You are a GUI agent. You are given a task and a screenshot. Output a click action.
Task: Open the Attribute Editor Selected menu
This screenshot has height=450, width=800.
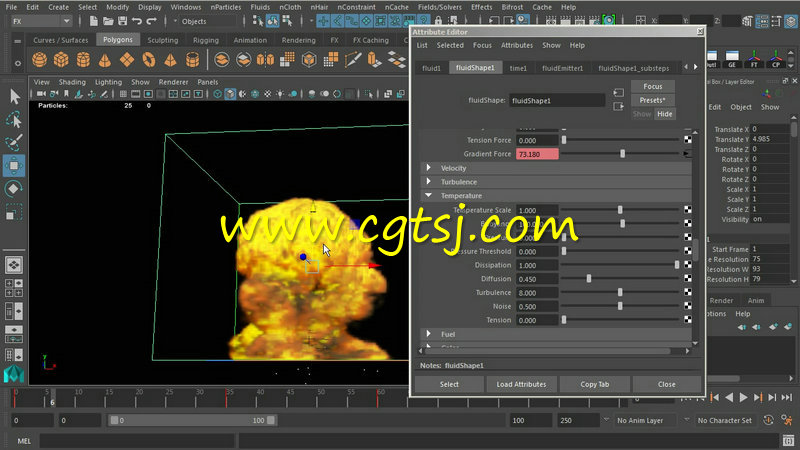(x=450, y=45)
